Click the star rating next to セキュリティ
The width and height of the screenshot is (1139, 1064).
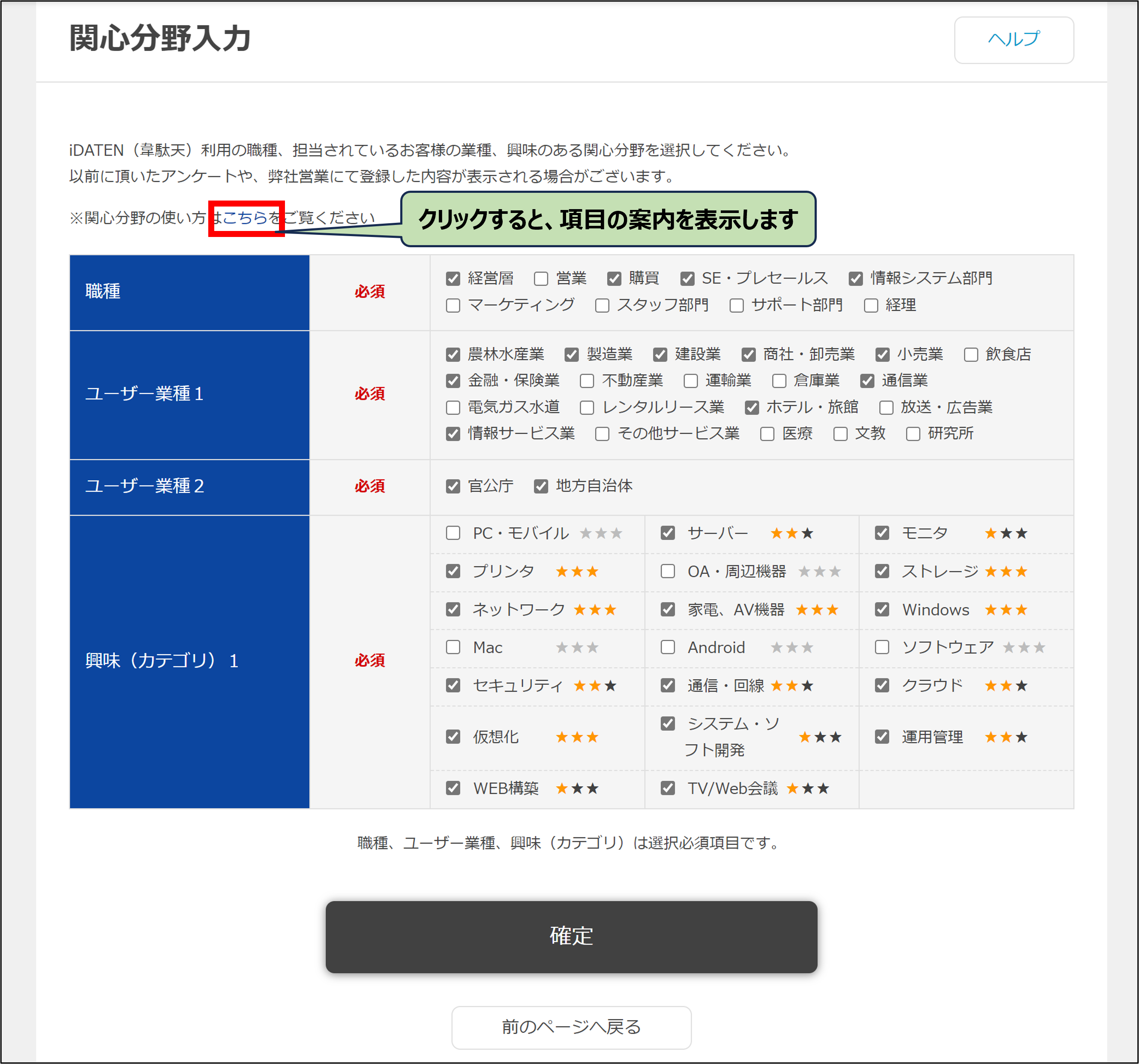click(595, 686)
